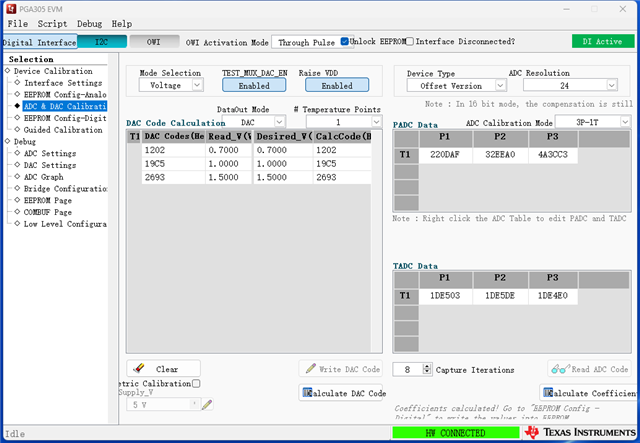Click Desired_V cell 1.5000

[x=283, y=177]
